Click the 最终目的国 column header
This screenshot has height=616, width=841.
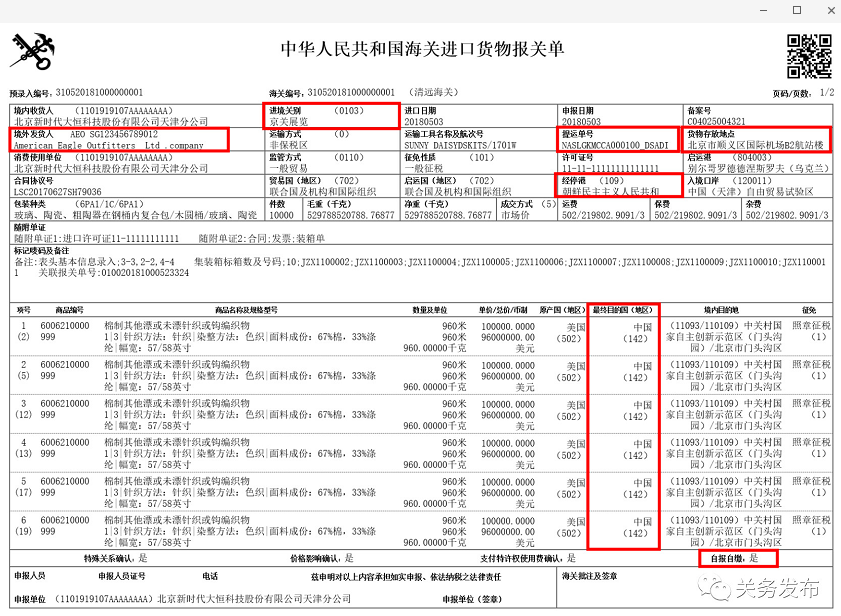623,311
